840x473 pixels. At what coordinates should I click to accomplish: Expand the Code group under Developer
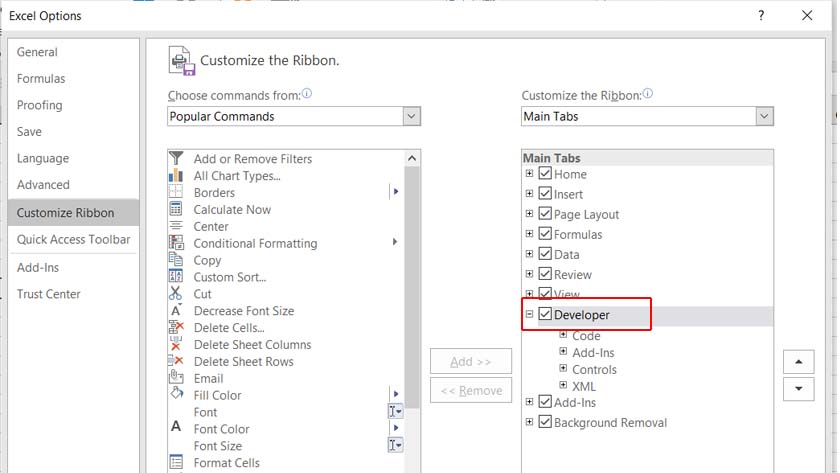[x=563, y=335]
